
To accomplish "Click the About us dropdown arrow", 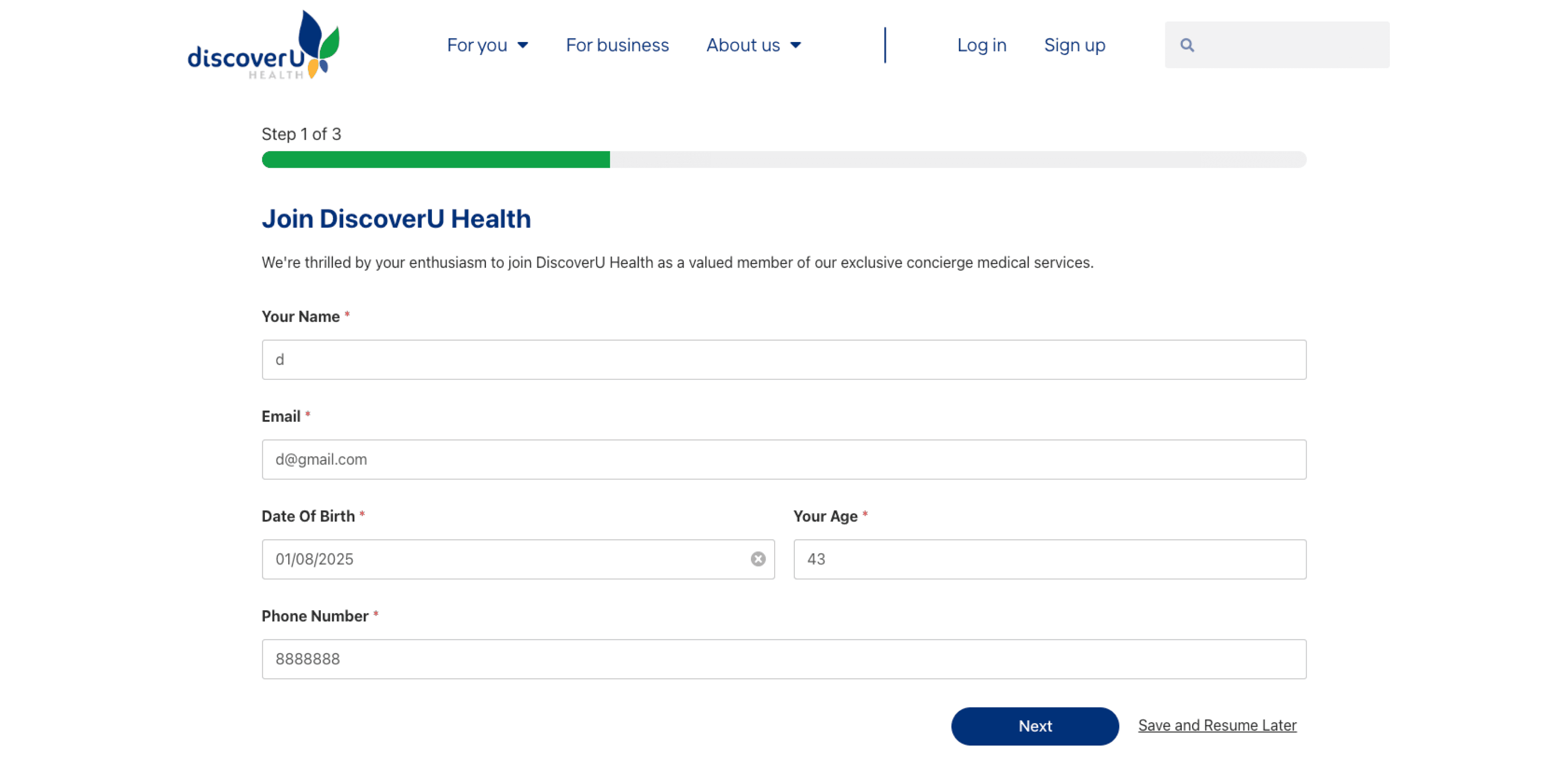I will tap(796, 45).
